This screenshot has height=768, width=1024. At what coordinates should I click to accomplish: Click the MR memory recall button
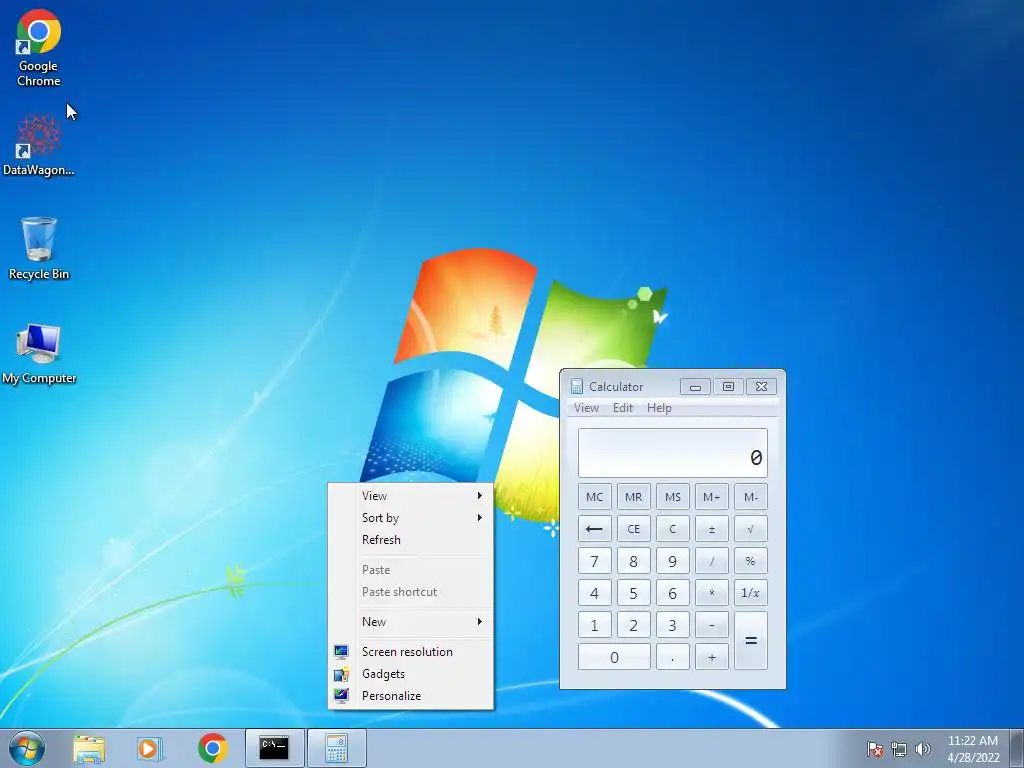[633, 497]
